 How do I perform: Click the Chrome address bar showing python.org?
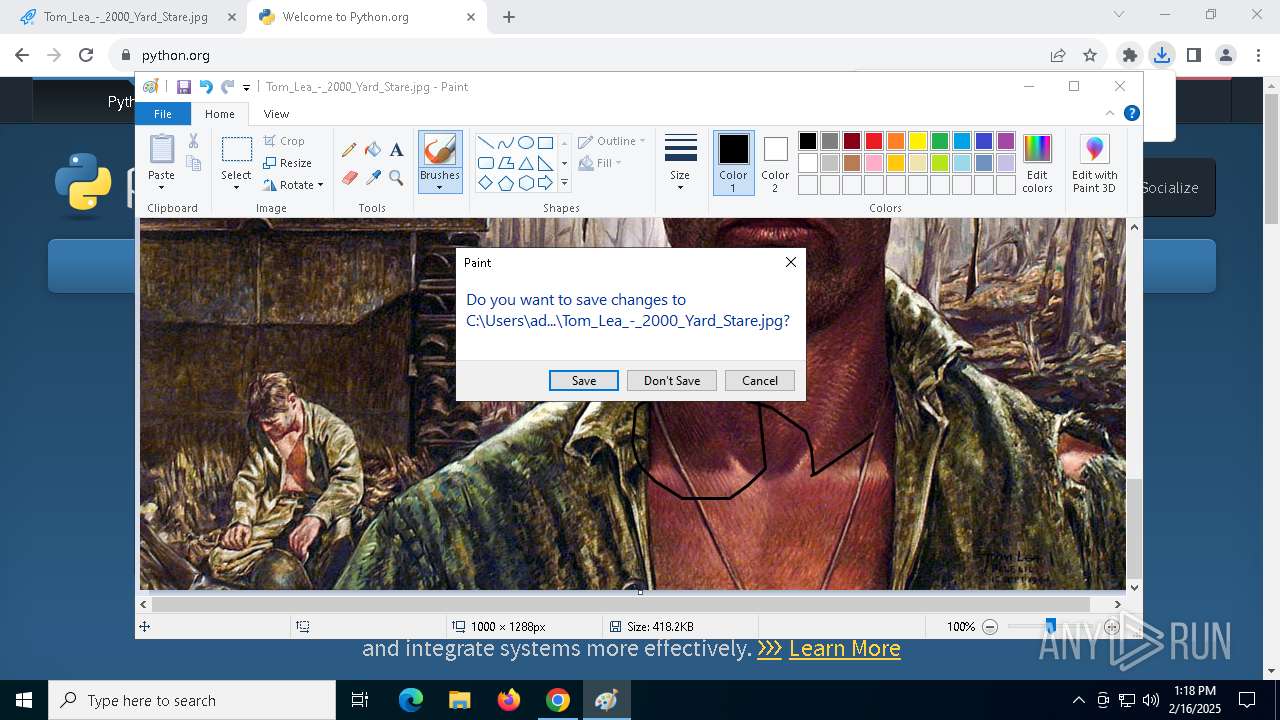pyautogui.click(x=590, y=55)
